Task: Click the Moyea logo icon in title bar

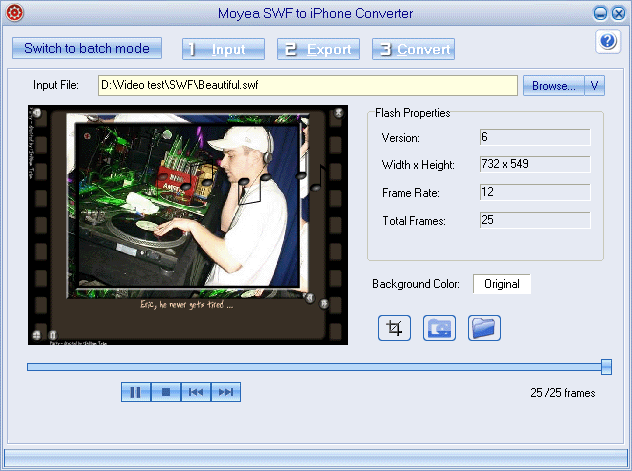Action: [13, 13]
